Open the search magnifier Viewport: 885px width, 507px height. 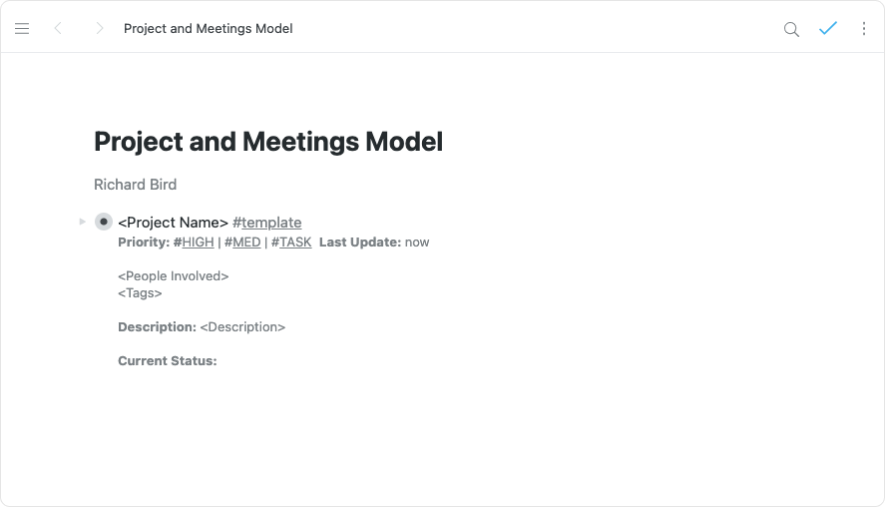tap(791, 29)
